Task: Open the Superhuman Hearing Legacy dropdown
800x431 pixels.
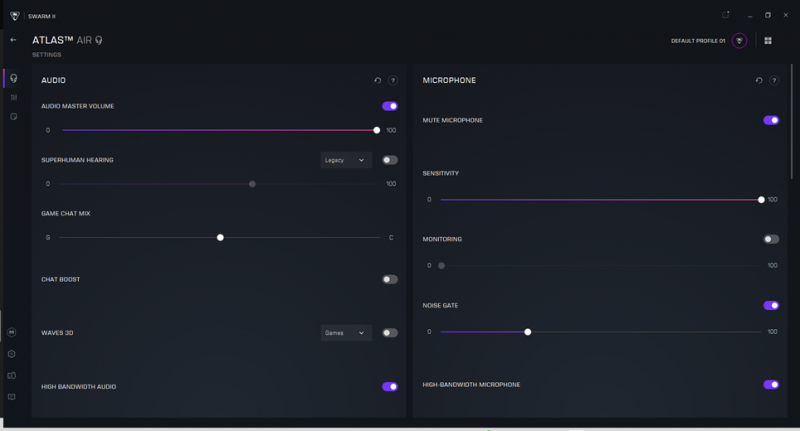Action: pos(346,160)
